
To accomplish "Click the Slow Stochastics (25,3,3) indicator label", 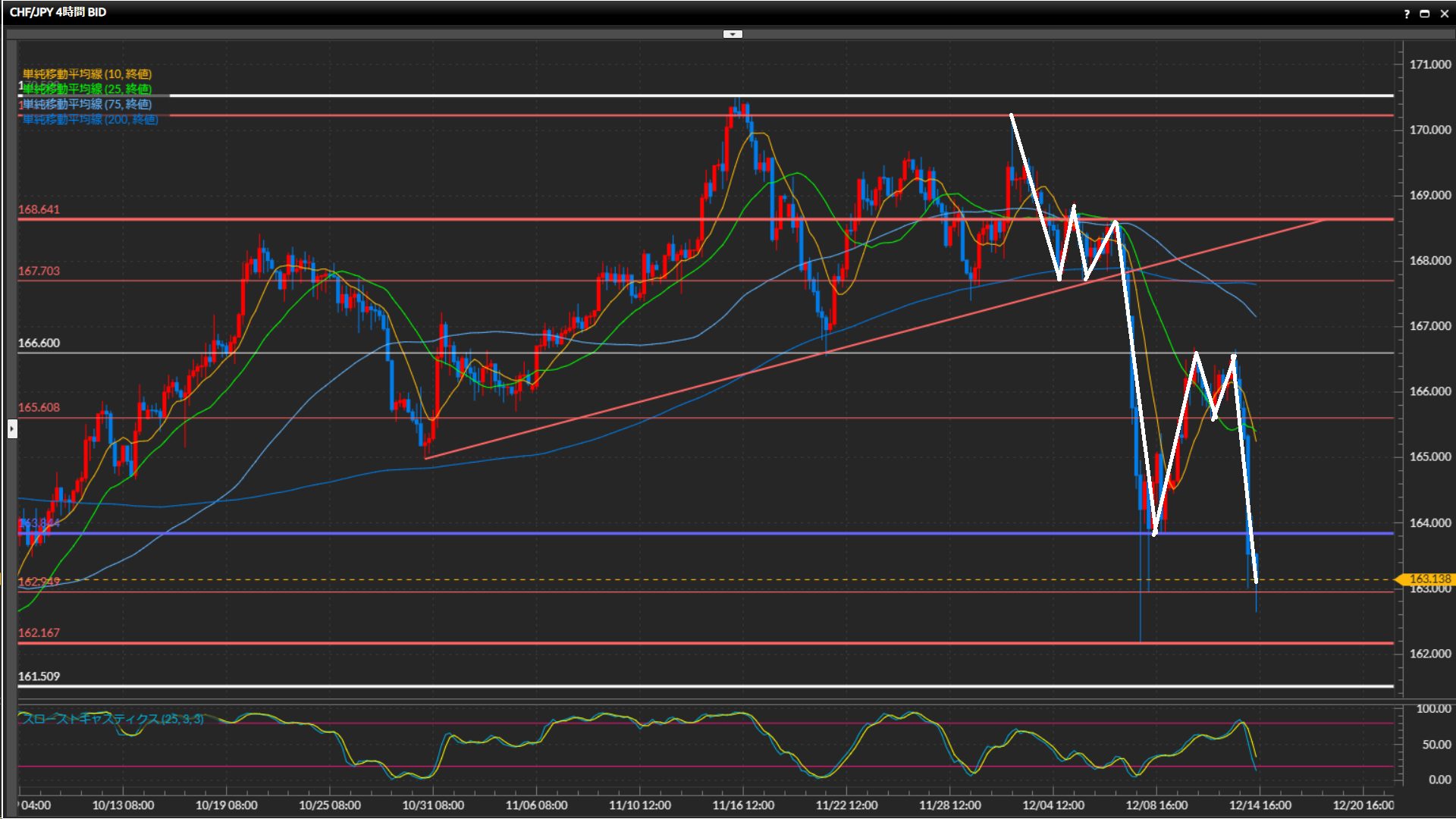I will tap(112, 719).
